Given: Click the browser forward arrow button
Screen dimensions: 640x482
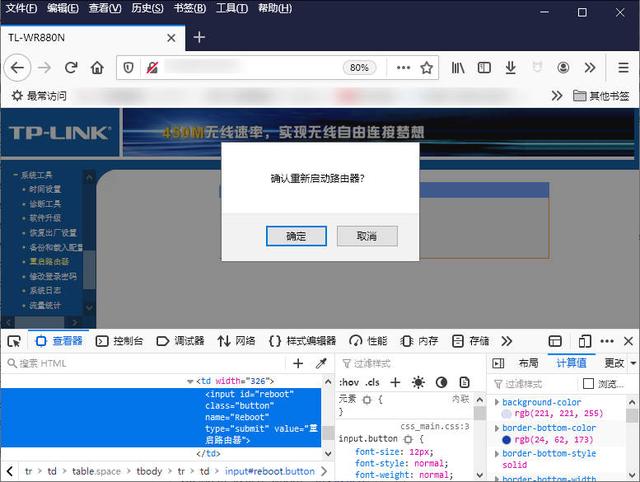Looking at the screenshot, I should 44,68.
